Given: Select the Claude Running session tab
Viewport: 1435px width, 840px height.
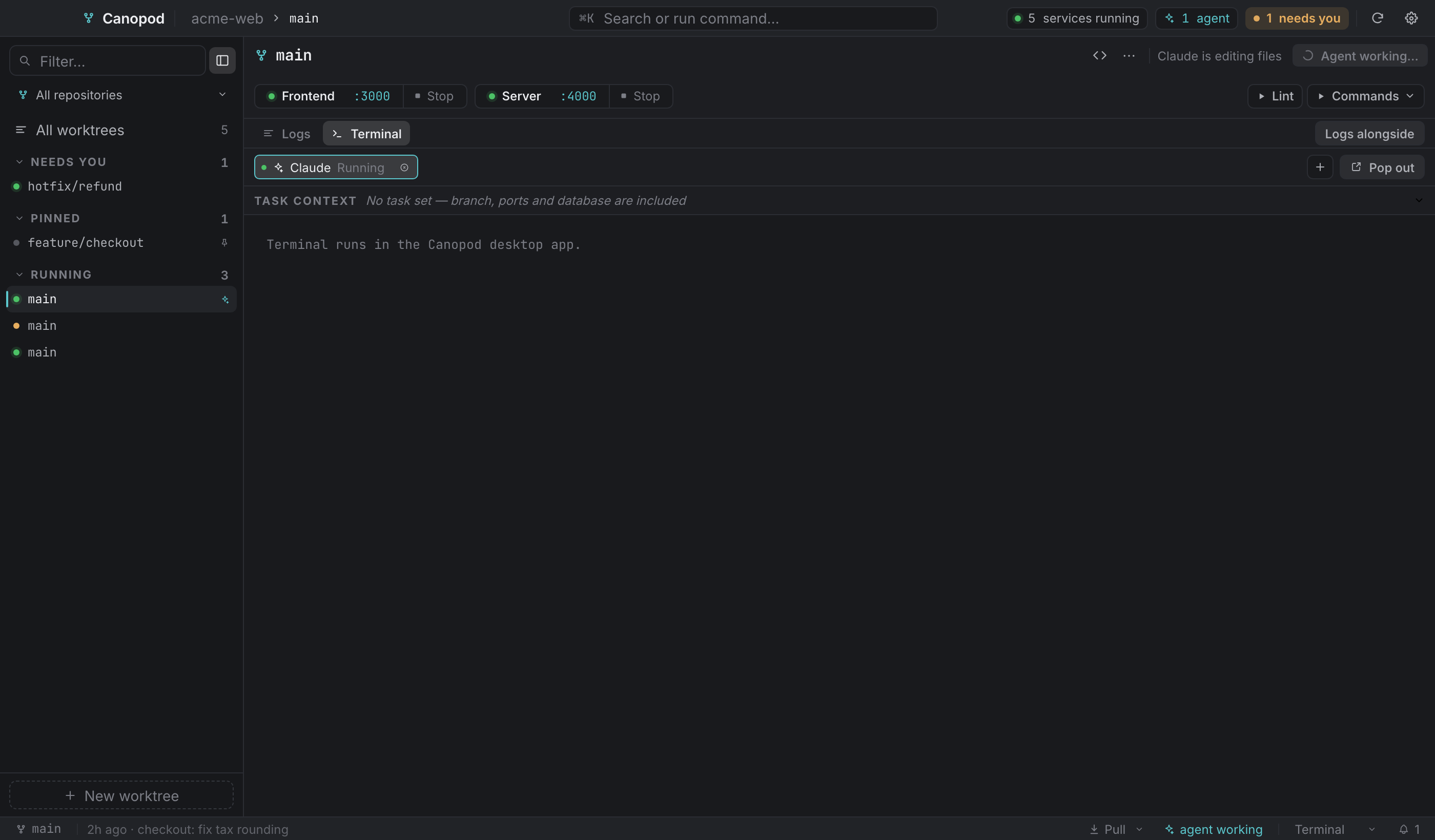Looking at the screenshot, I should 335,167.
